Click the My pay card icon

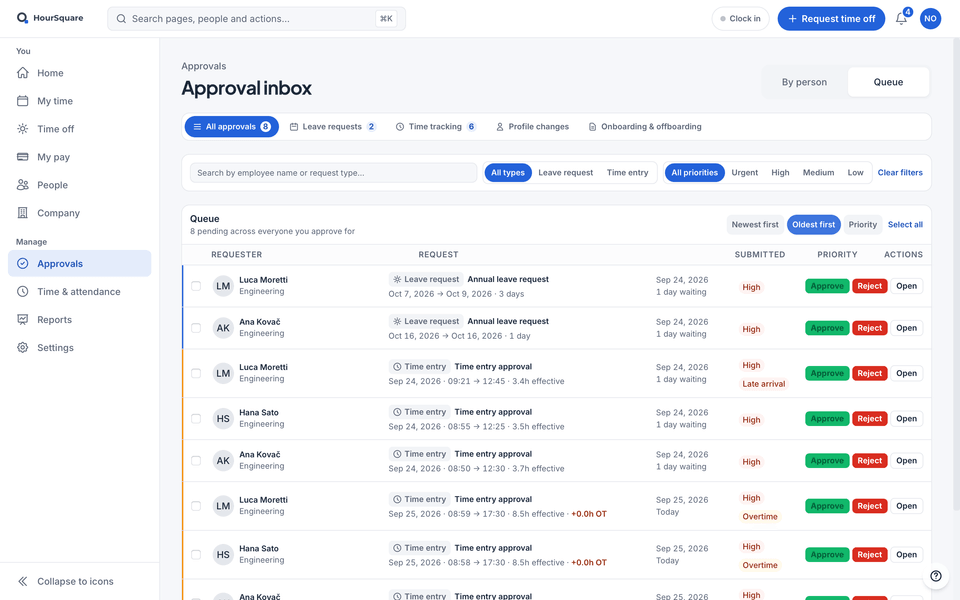tap(23, 157)
